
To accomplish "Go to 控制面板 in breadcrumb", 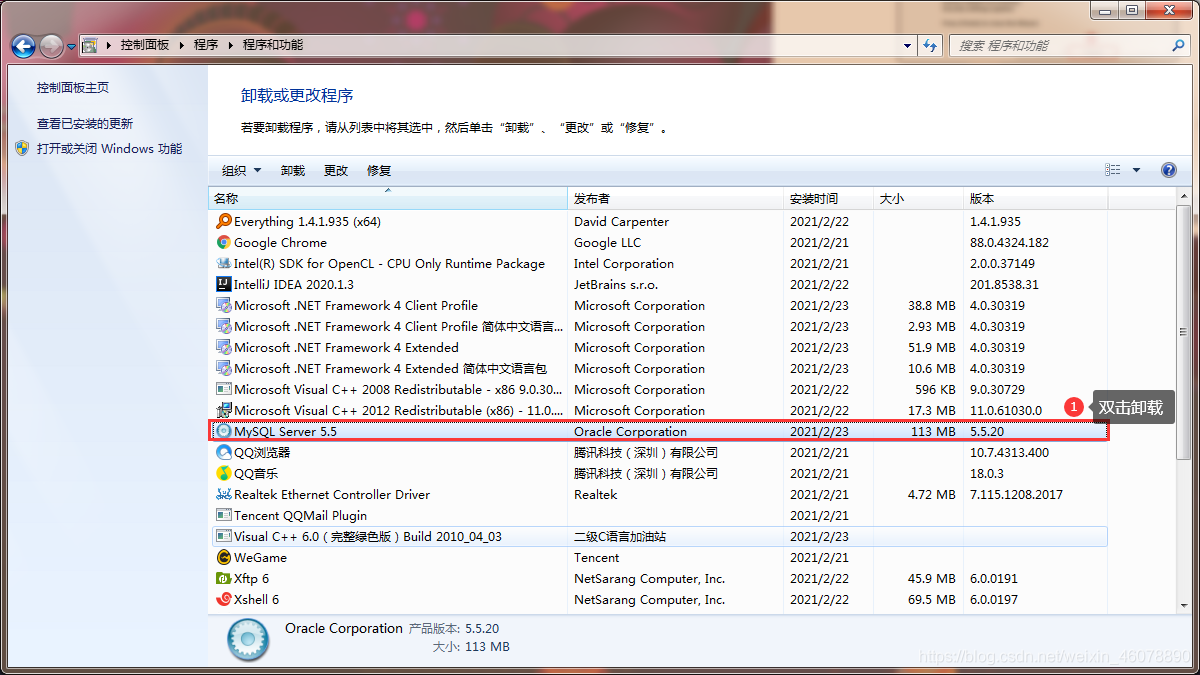I will point(145,45).
